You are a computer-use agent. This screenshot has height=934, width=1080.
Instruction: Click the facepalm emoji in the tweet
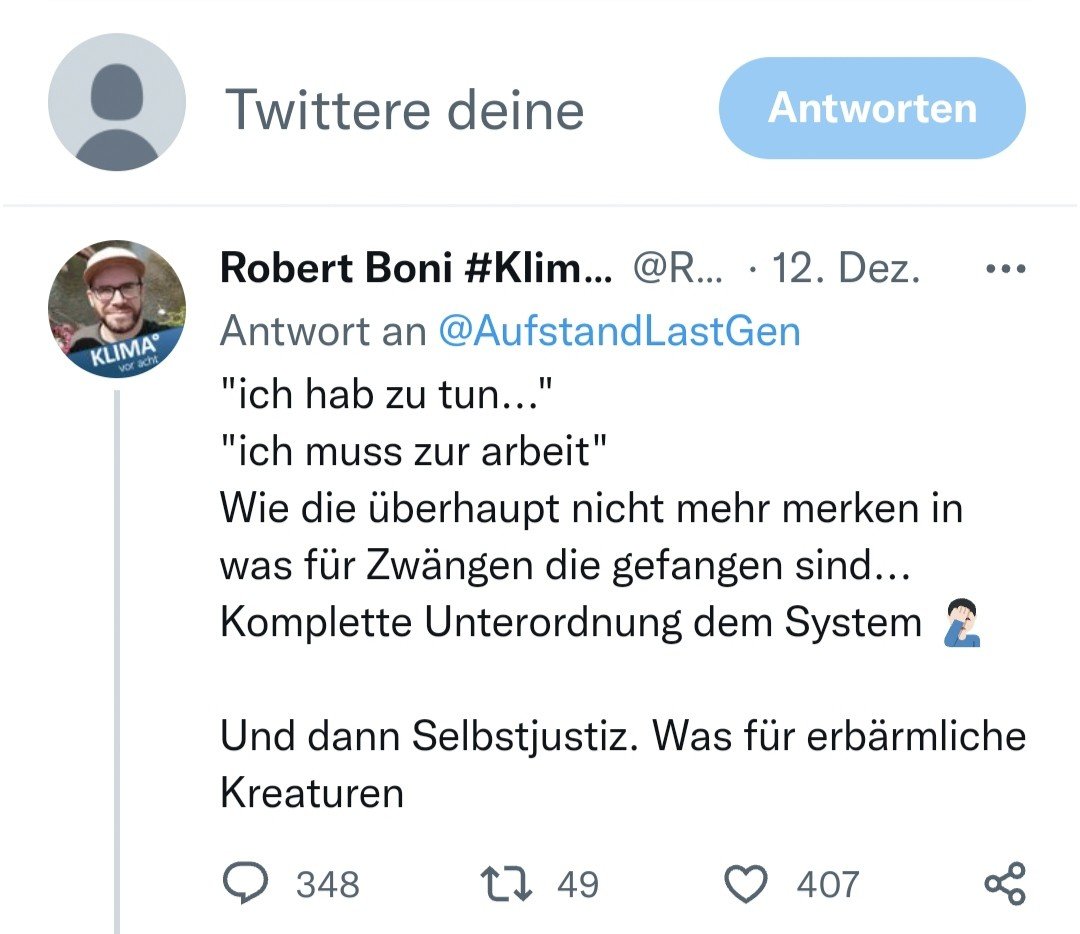pos(961,623)
